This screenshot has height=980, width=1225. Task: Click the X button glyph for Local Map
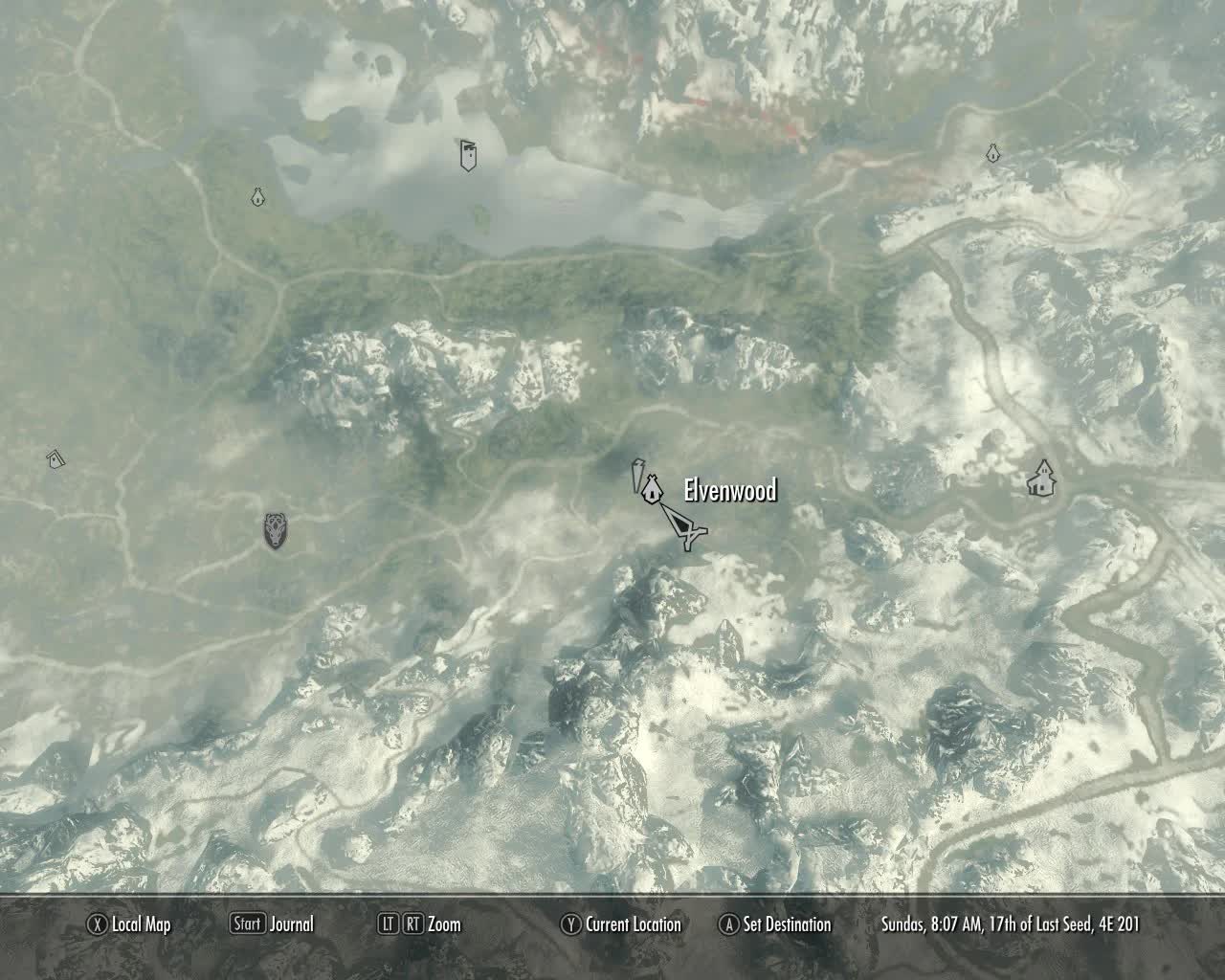tap(97, 924)
